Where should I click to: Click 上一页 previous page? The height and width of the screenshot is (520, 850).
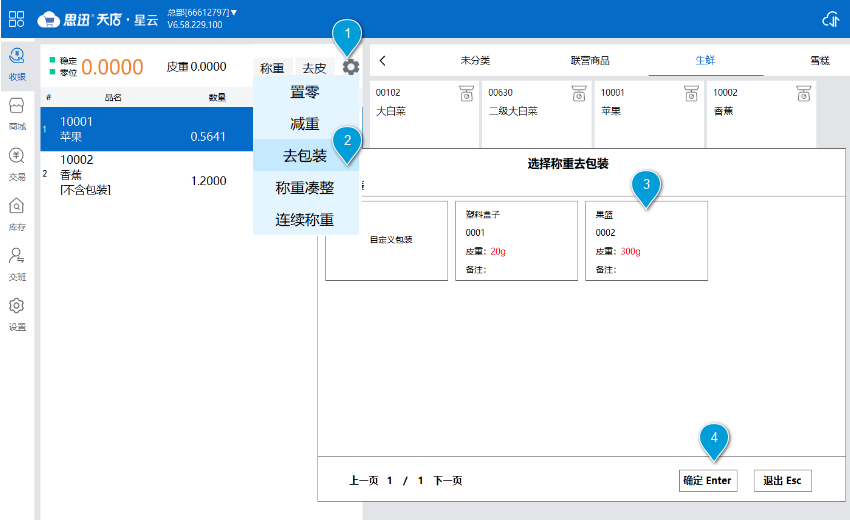(363, 480)
